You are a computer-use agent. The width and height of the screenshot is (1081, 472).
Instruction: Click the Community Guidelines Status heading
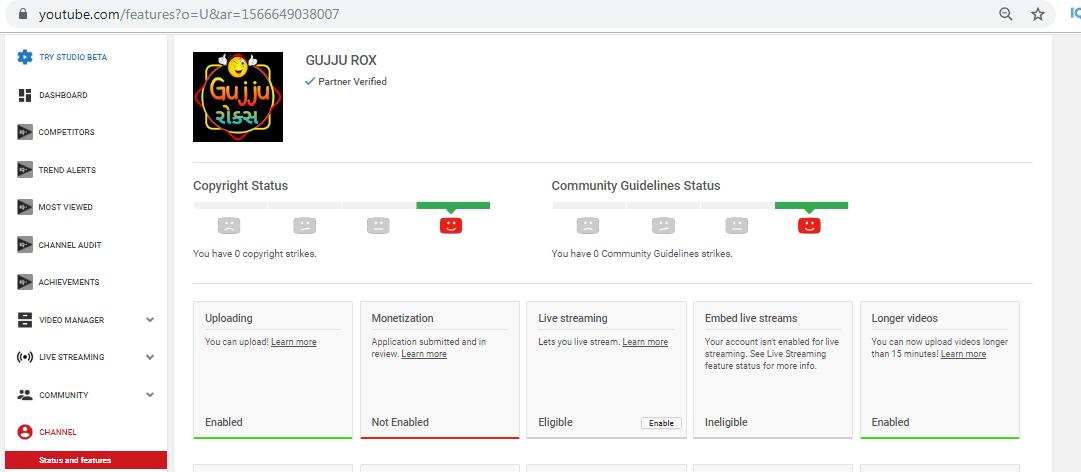tap(636, 186)
